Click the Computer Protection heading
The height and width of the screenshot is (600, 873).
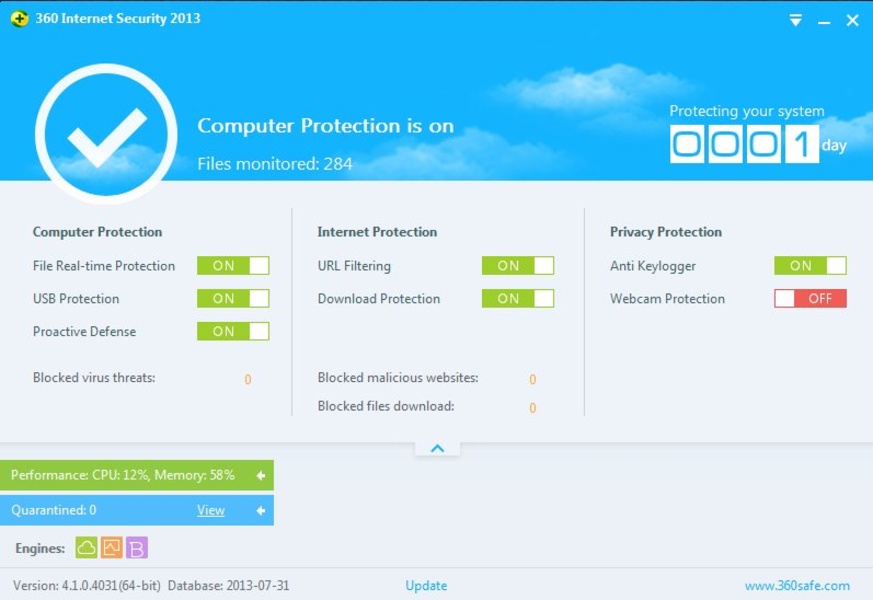click(97, 232)
